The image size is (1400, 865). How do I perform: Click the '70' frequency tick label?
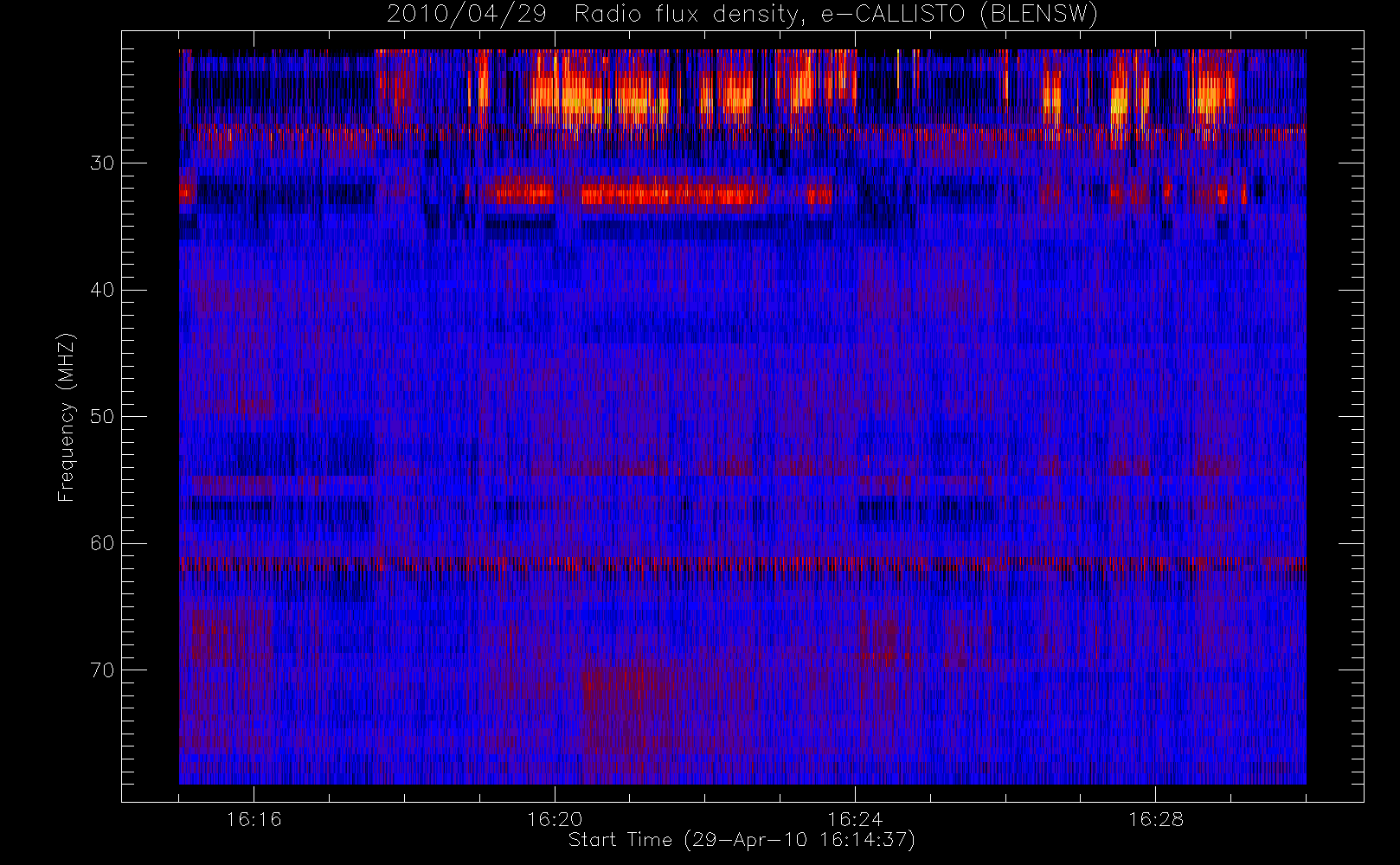click(102, 670)
